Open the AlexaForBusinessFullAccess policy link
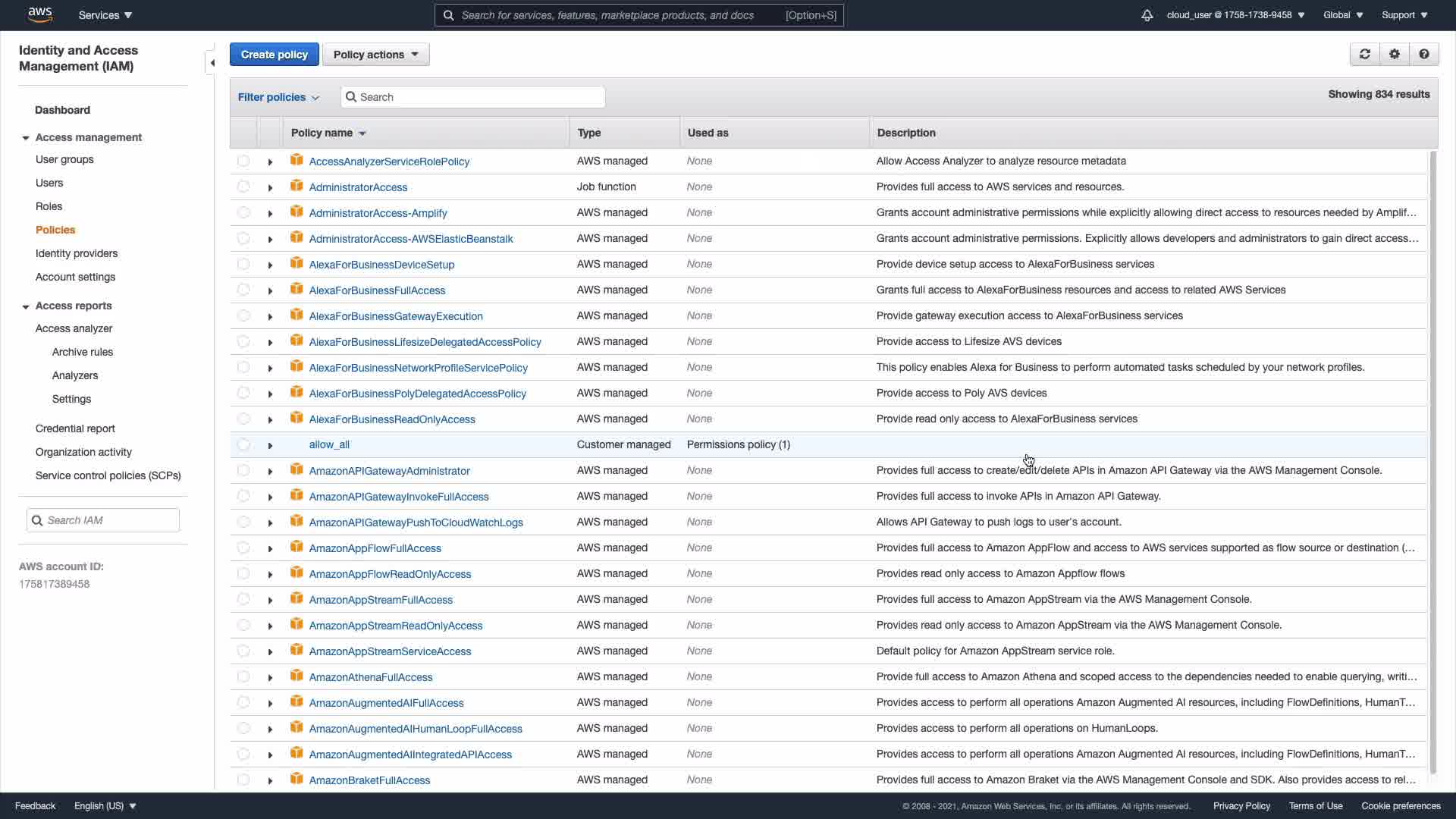This screenshot has width=1456, height=819. [377, 290]
